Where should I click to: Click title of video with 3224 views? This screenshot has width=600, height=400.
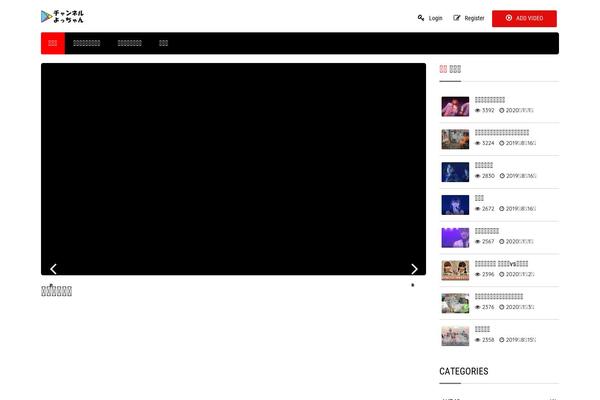click(x=502, y=132)
